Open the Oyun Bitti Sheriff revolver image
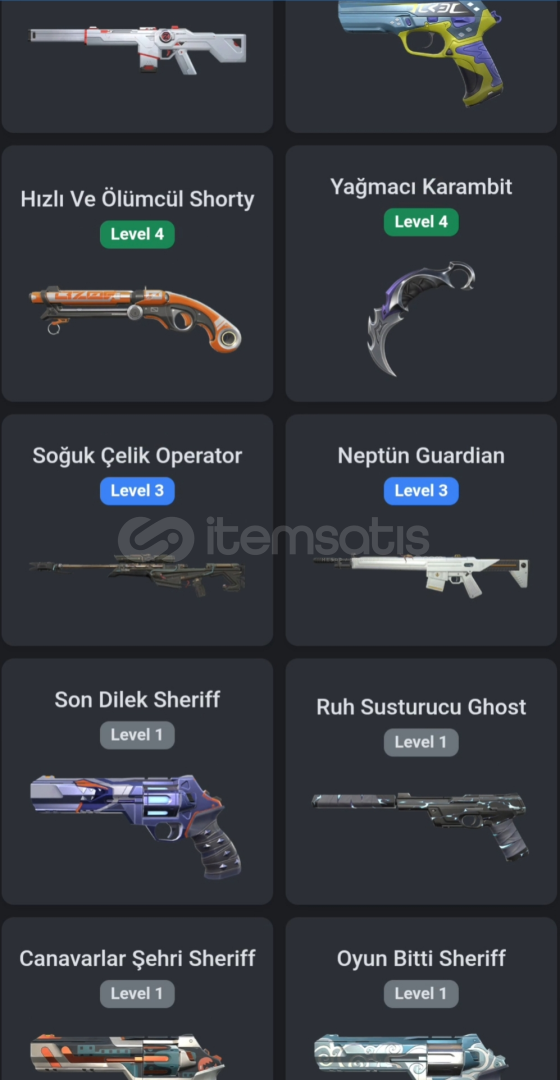 411,1057
